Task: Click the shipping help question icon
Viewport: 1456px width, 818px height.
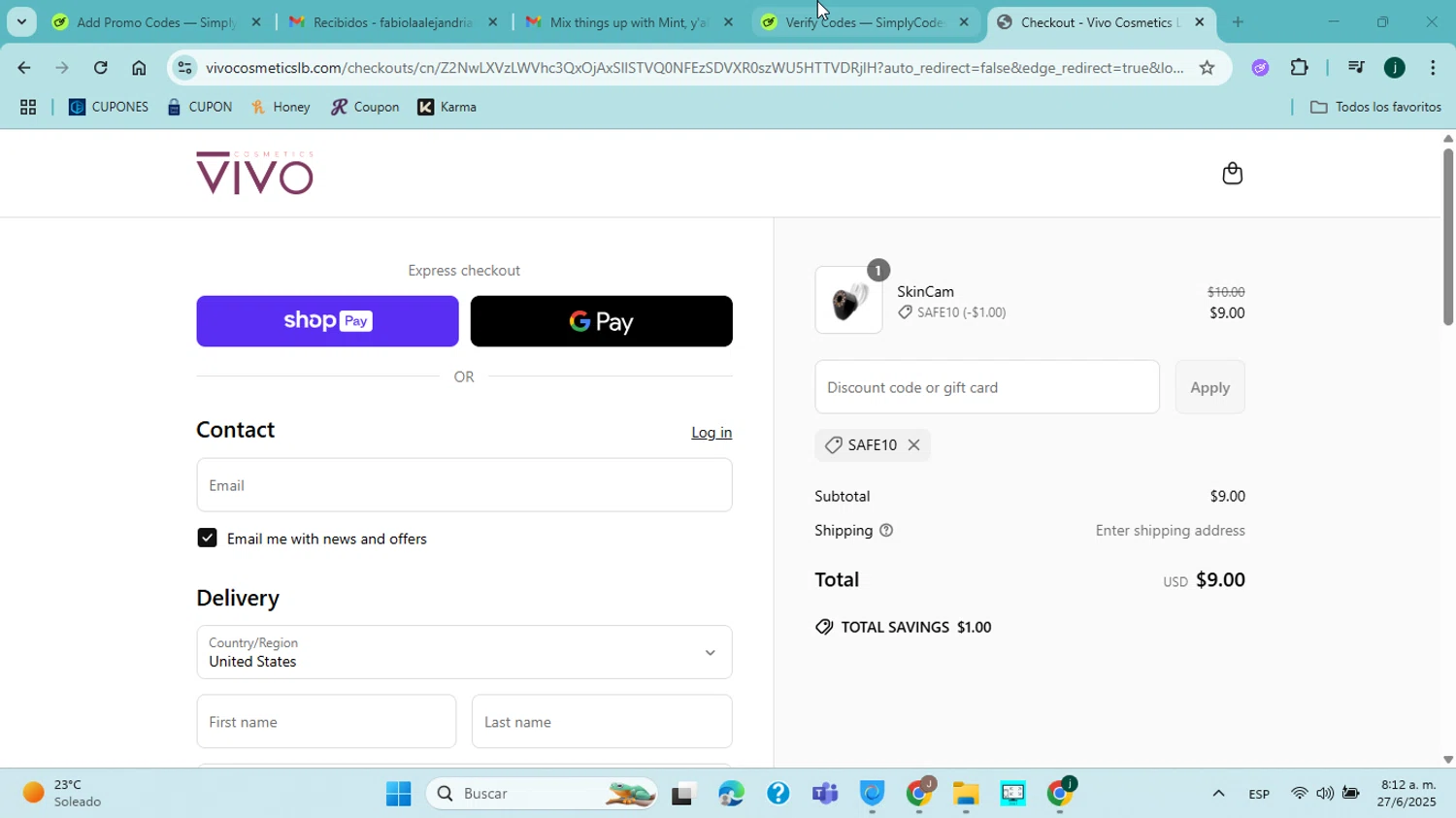Action: click(885, 531)
